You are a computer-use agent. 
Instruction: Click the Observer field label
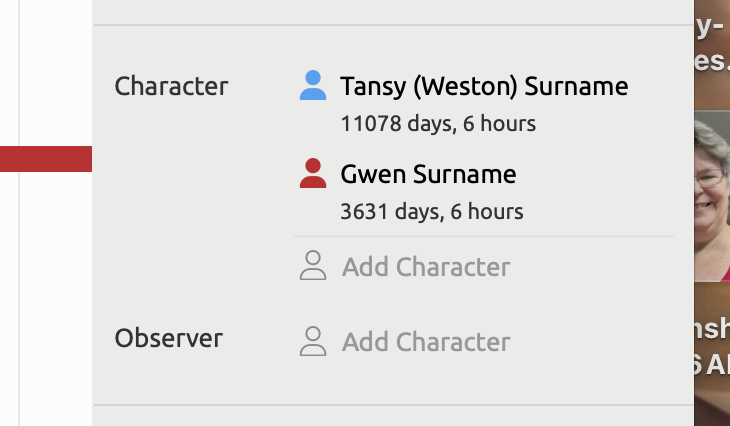click(x=168, y=339)
